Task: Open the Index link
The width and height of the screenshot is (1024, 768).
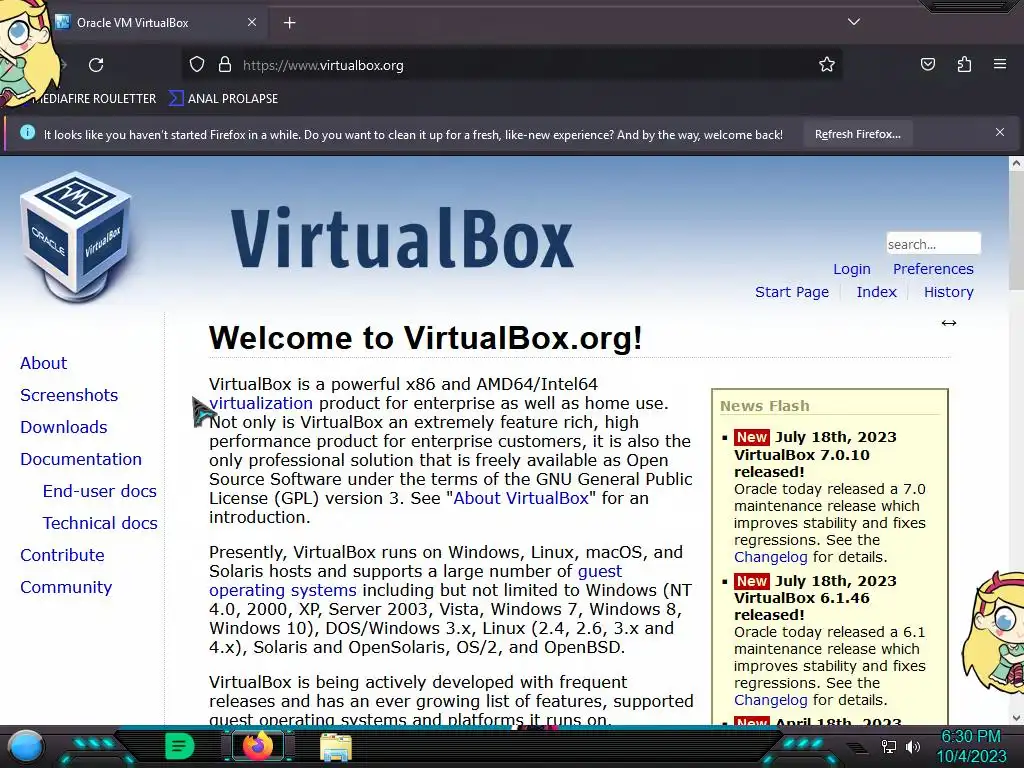Action: [x=876, y=292]
